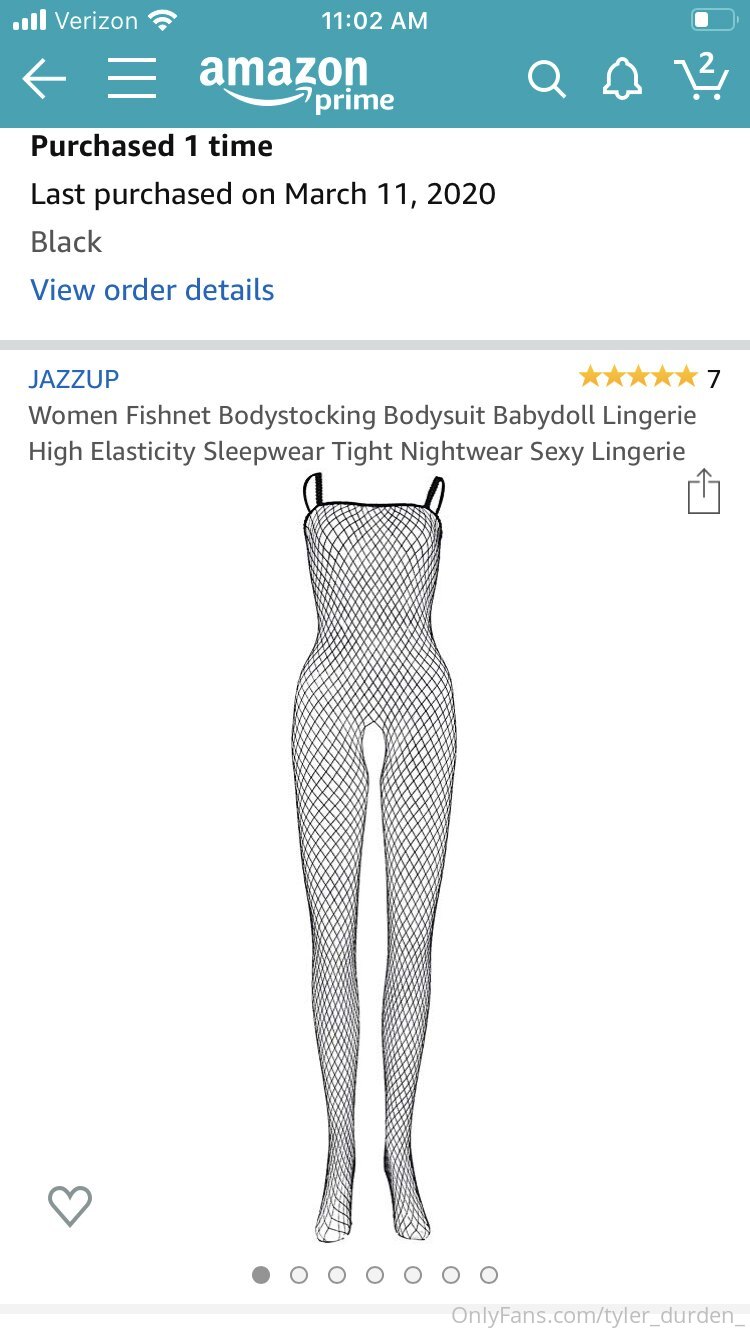Select the third image carousel dot

coord(337,1275)
